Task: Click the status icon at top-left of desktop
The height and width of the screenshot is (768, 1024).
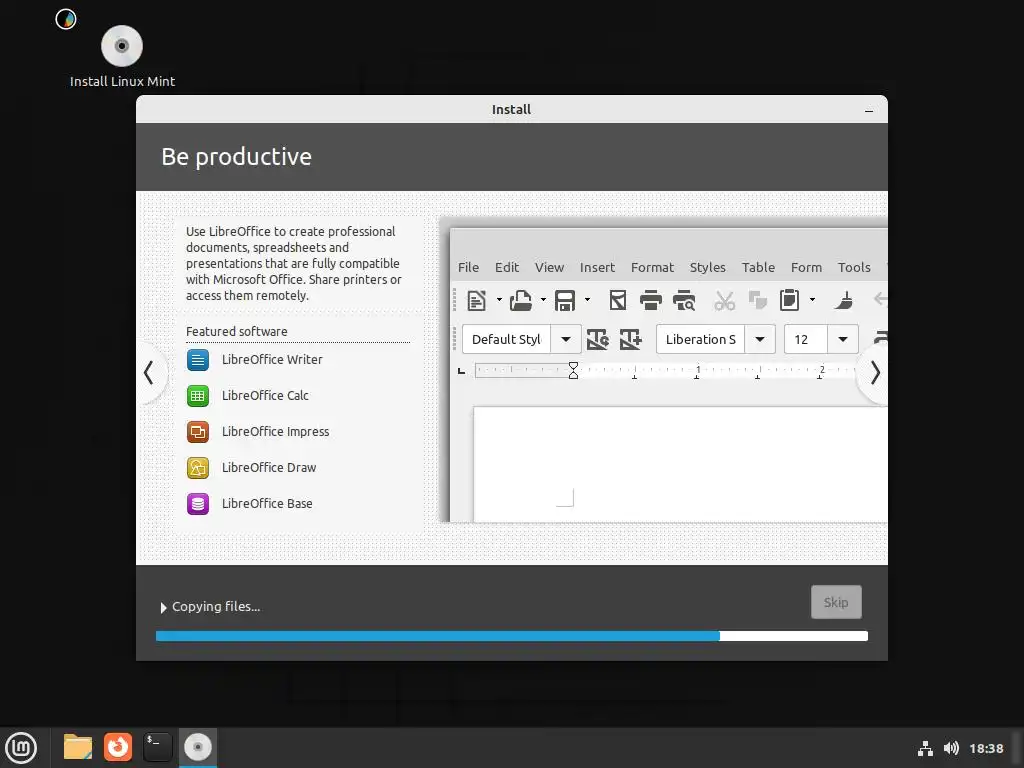Action: coord(66,19)
